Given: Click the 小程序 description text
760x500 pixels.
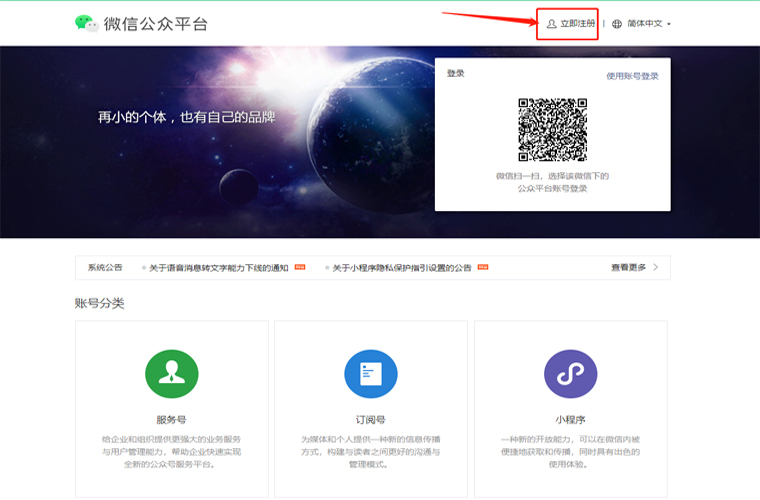Looking at the screenshot, I should point(570,452).
